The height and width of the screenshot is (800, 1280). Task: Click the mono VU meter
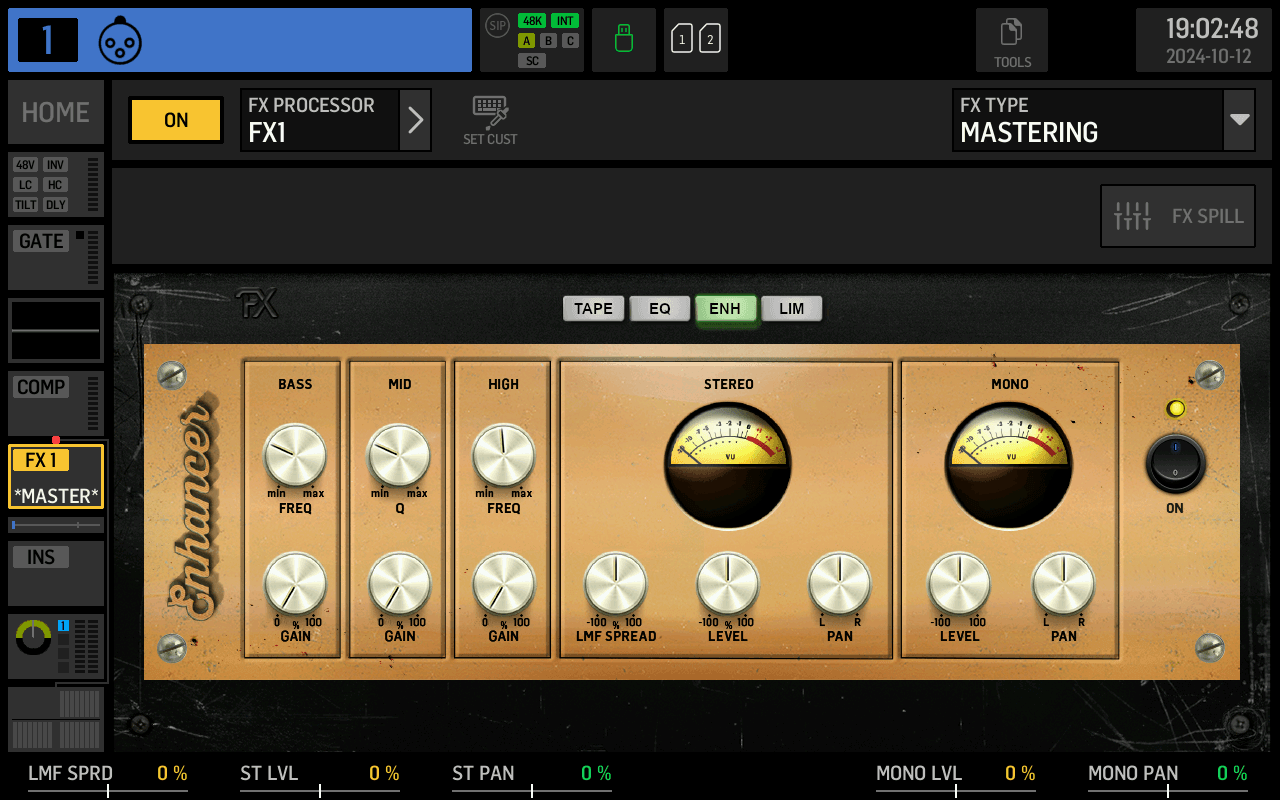point(1010,465)
